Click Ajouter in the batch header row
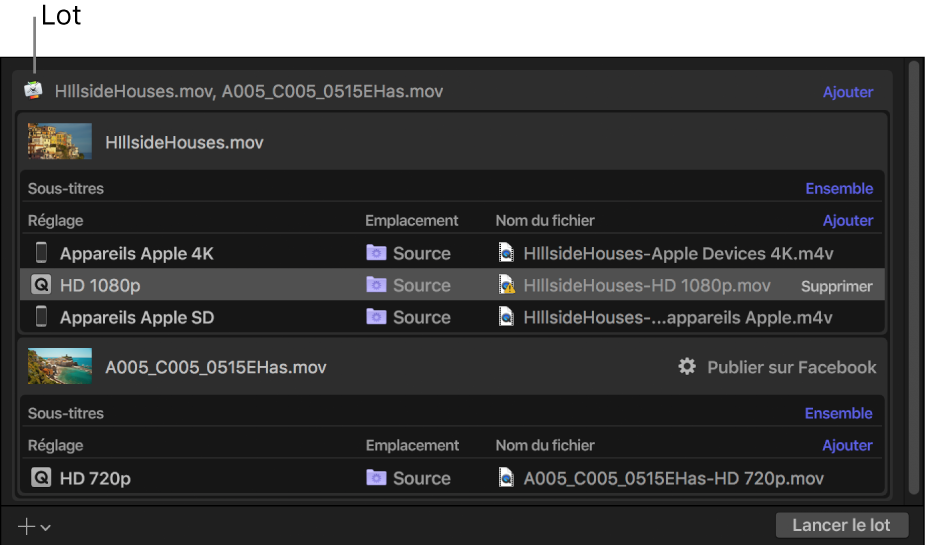The image size is (926, 545). tap(847, 92)
